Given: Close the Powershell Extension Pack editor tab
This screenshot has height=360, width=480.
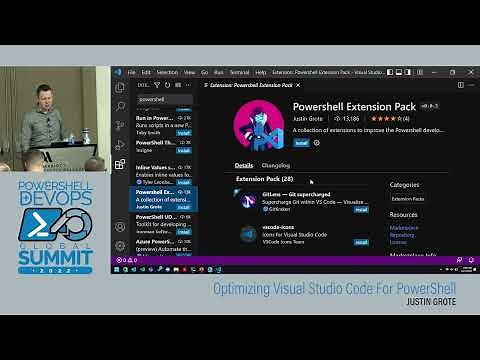Looking at the screenshot, I should tap(298, 85).
